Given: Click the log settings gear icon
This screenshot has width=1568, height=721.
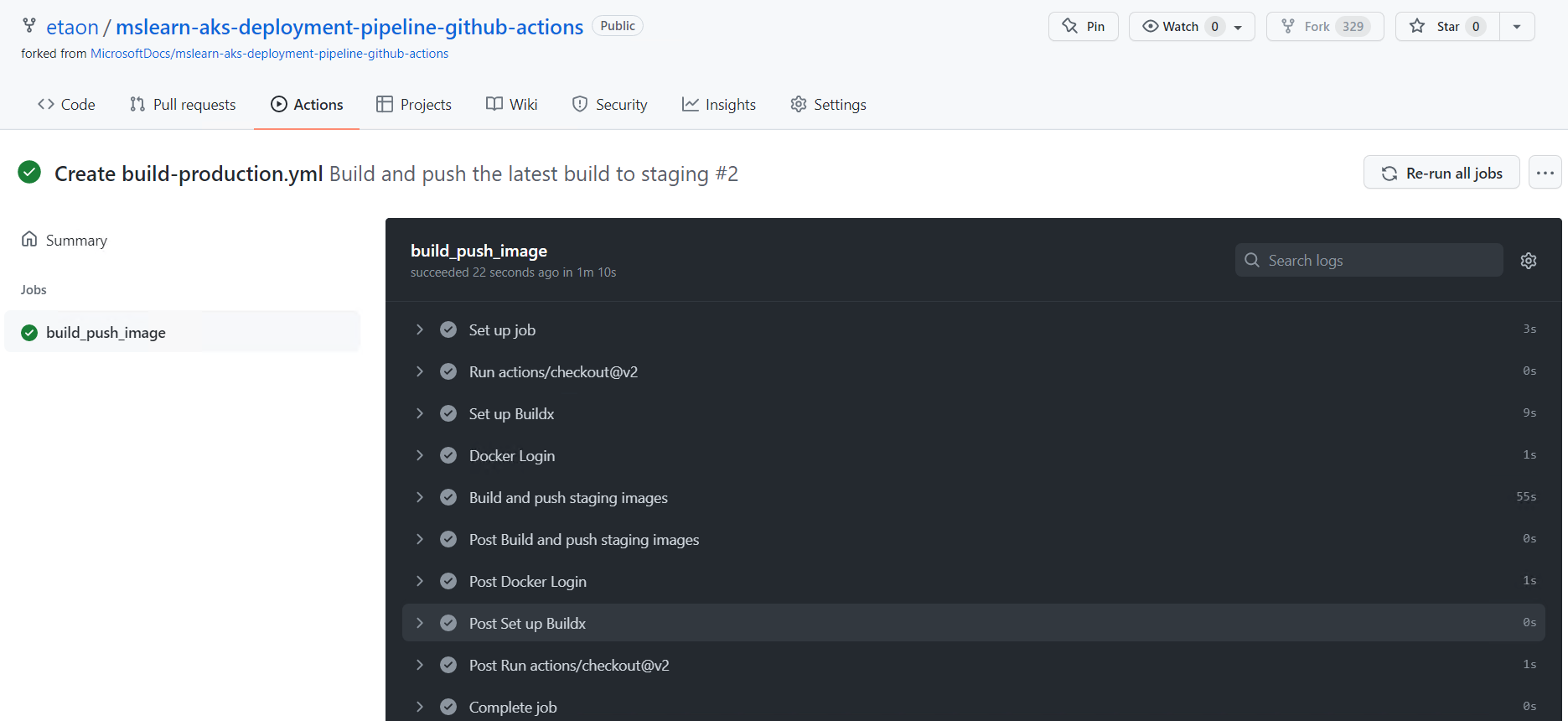Looking at the screenshot, I should 1529,261.
